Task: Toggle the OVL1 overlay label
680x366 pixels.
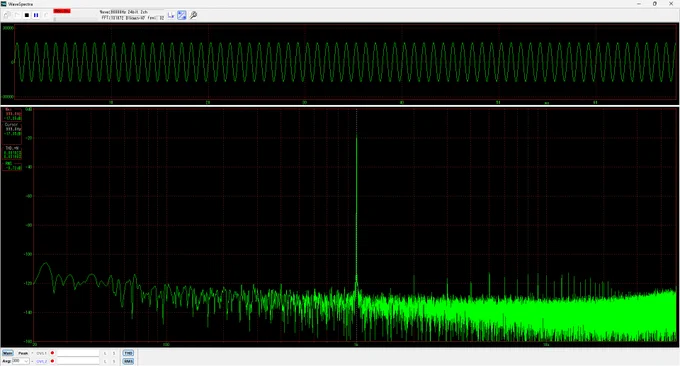Action: tap(41, 353)
